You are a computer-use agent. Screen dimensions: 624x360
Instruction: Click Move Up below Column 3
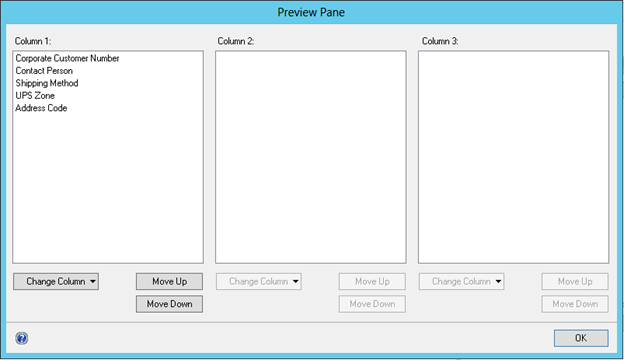pos(575,281)
